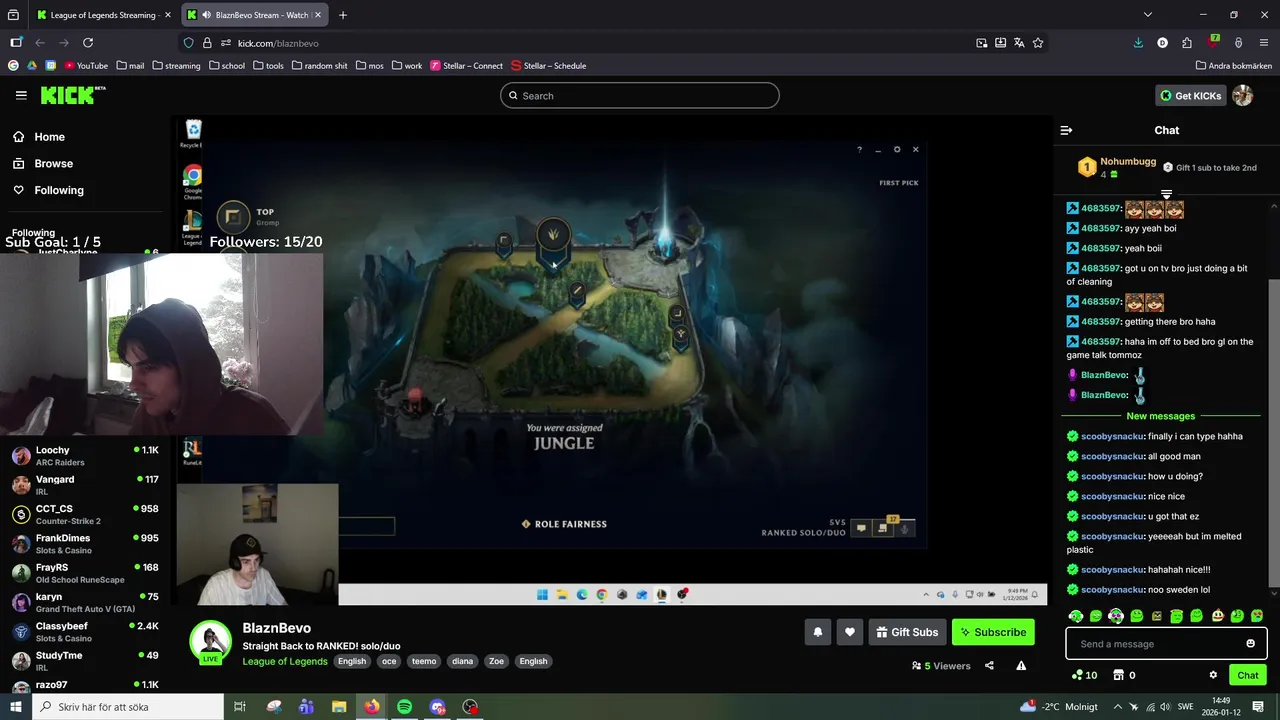Report stream via warning triangle icon
1280x720 pixels.
click(x=1021, y=666)
